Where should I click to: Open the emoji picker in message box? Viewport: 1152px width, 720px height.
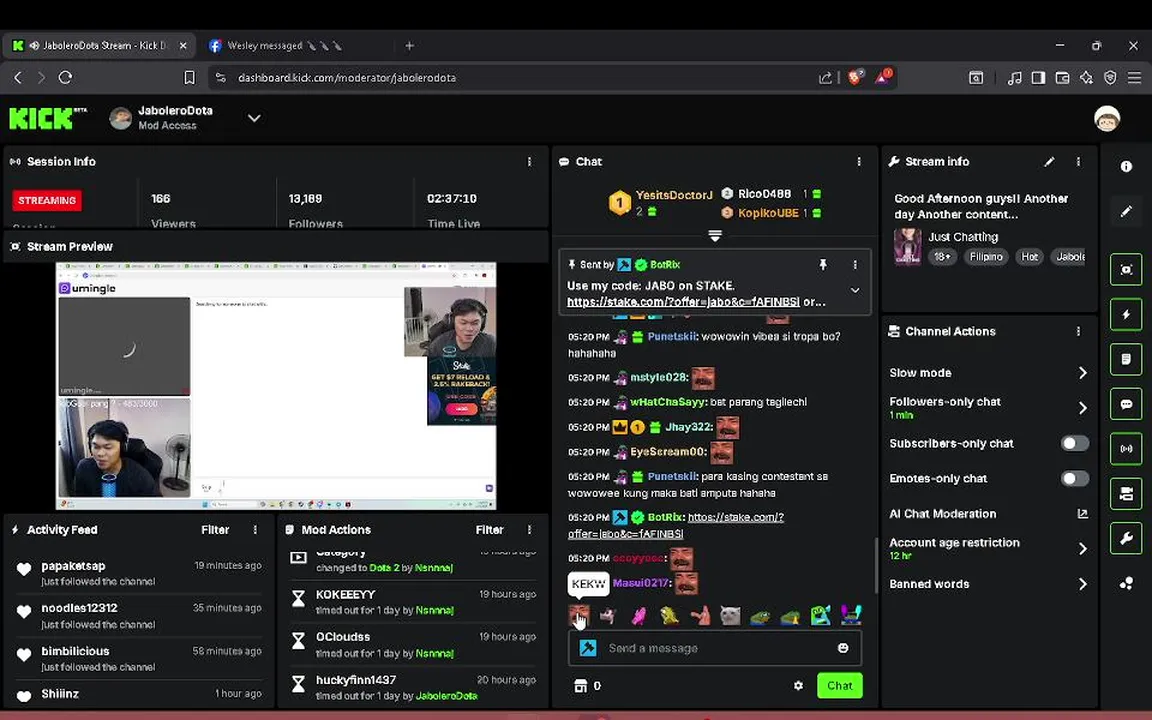tap(843, 648)
